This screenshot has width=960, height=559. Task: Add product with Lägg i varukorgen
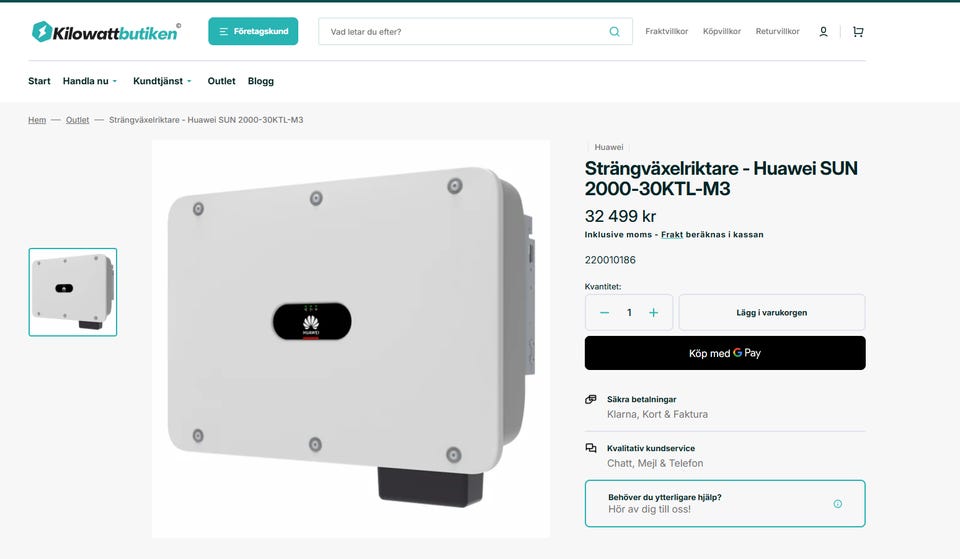click(x=771, y=313)
